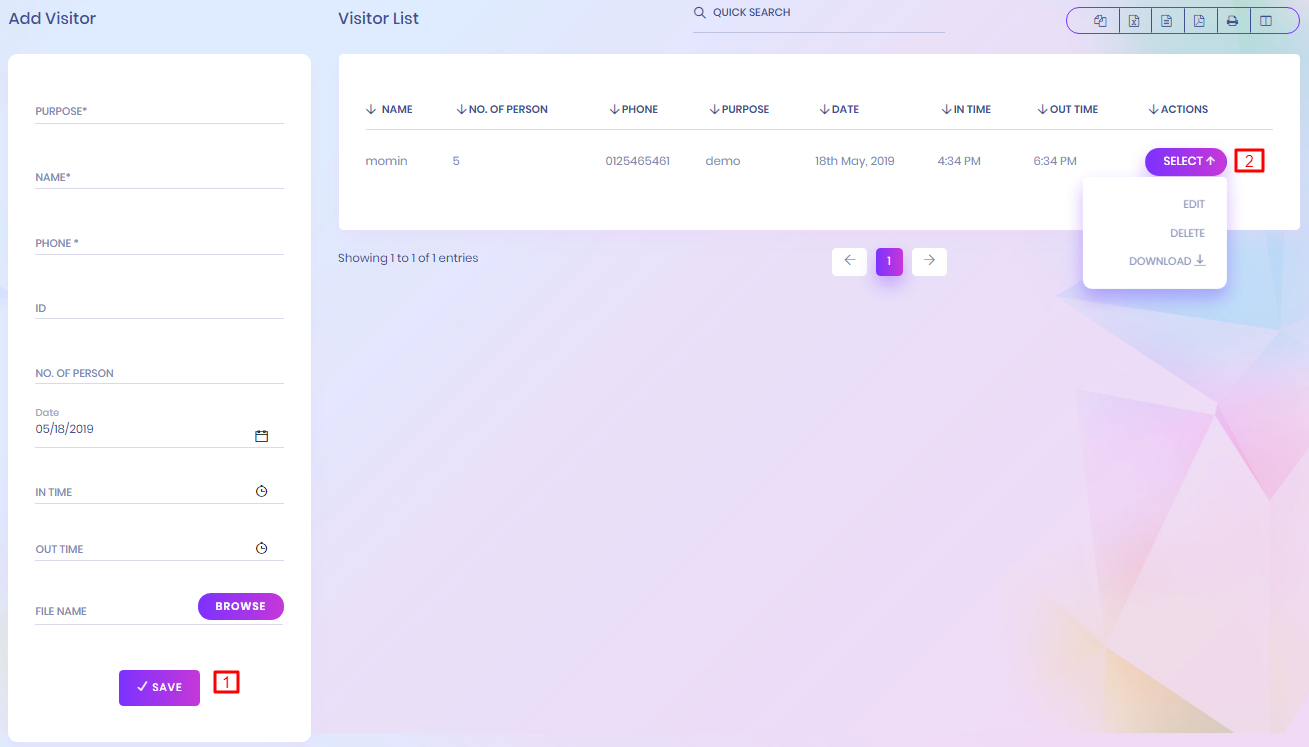Export visitor list to Excel
This screenshot has width=1309, height=747.
[x=1134, y=21]
